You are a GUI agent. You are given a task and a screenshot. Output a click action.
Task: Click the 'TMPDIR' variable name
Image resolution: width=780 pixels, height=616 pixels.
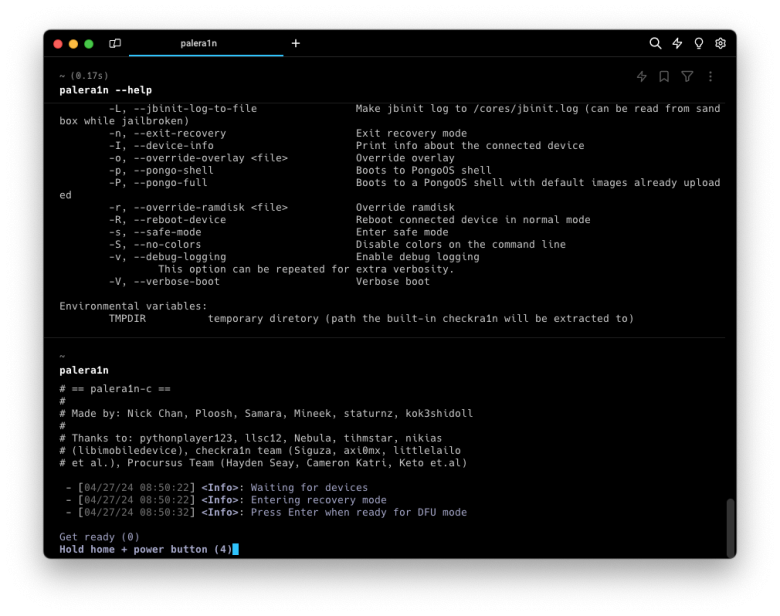pyautogui.click(x=127, y=318)
